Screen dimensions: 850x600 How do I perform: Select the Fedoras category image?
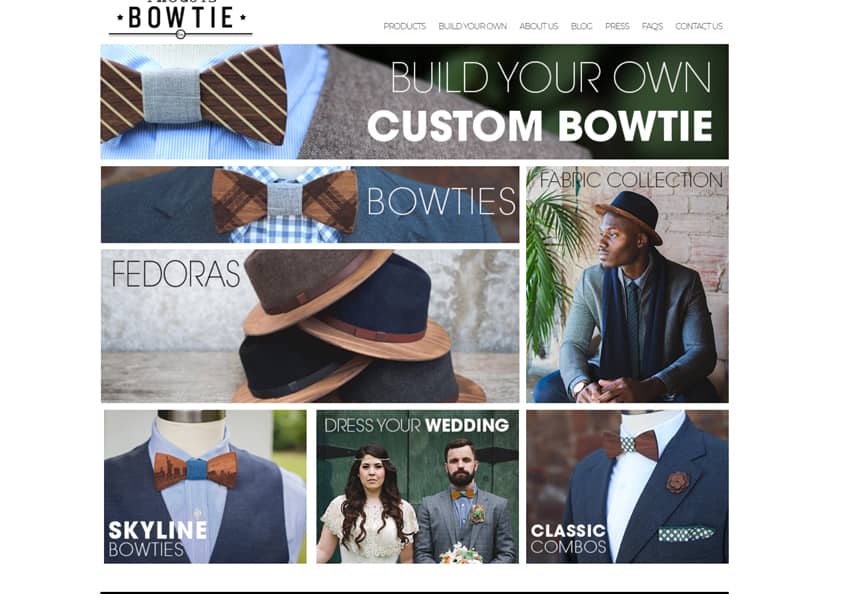pos(310,326)
